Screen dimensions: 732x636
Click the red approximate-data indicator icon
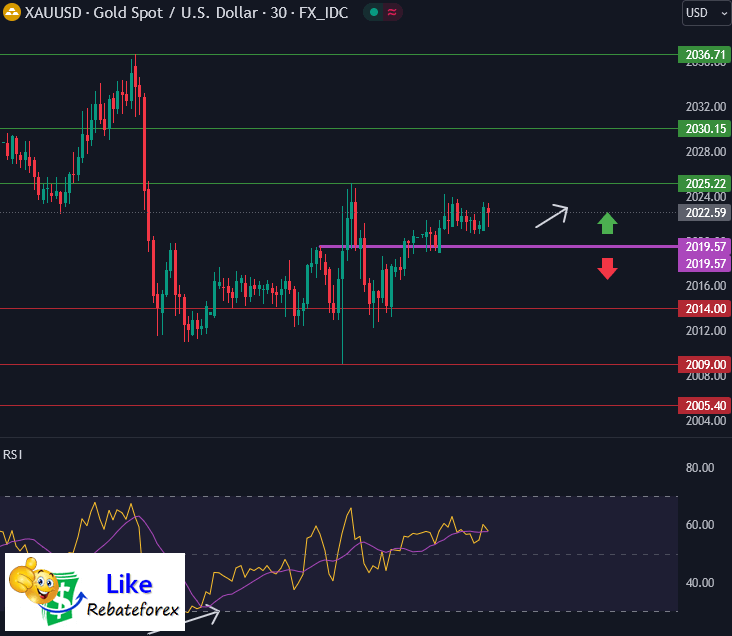click(392, 13)
